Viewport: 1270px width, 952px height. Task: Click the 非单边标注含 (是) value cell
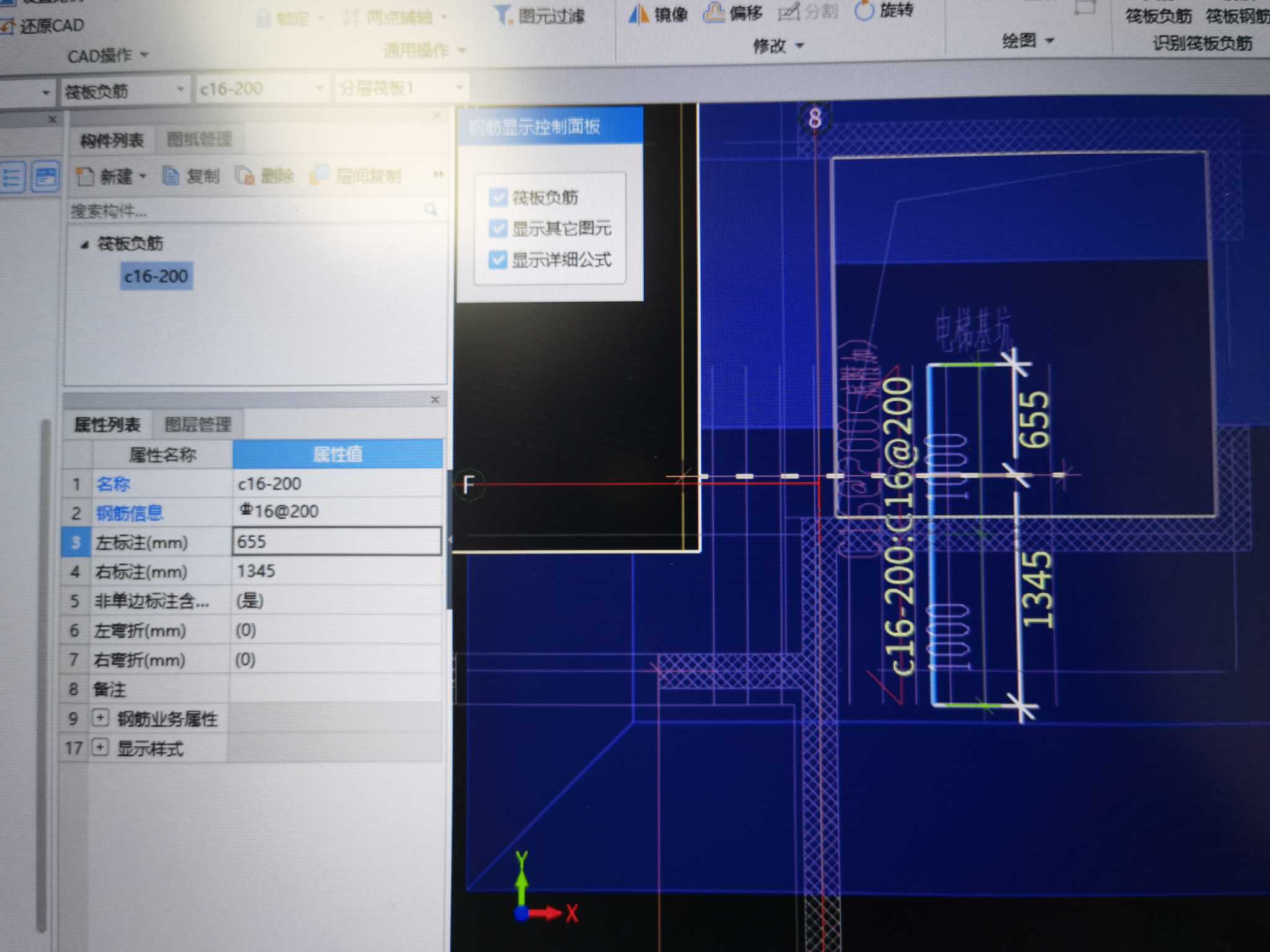[x=337, y=601]
